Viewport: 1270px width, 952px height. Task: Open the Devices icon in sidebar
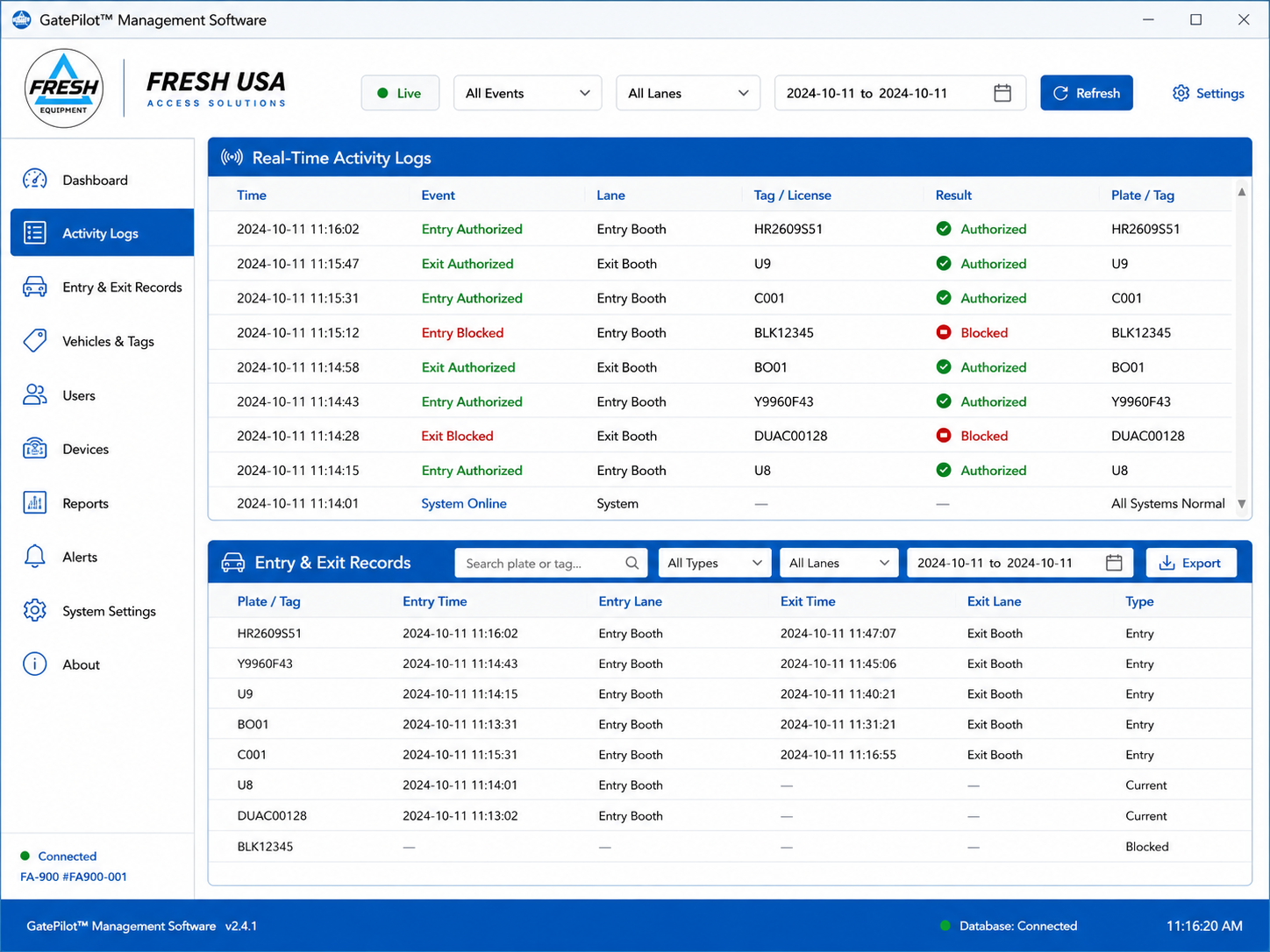[35, 449]
